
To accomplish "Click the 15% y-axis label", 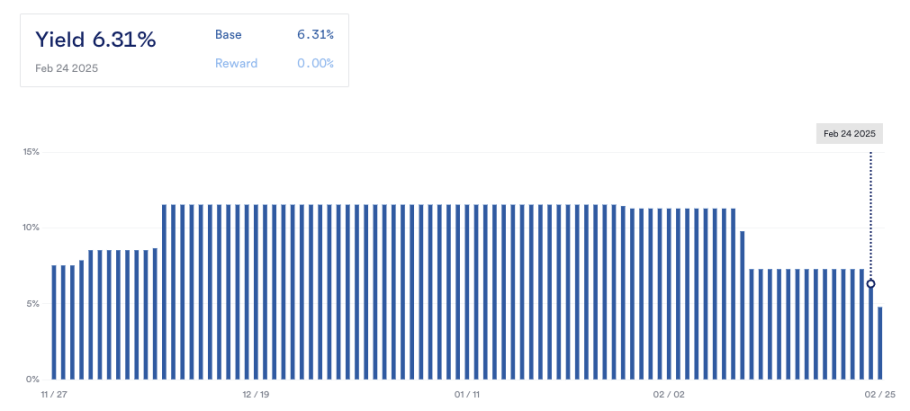I will [31, 152].
